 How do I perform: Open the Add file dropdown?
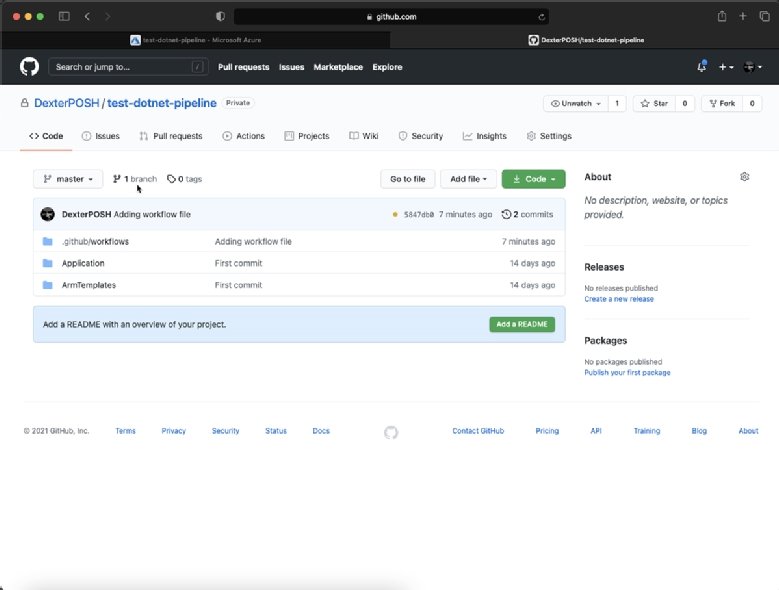(x=468, y=179)
